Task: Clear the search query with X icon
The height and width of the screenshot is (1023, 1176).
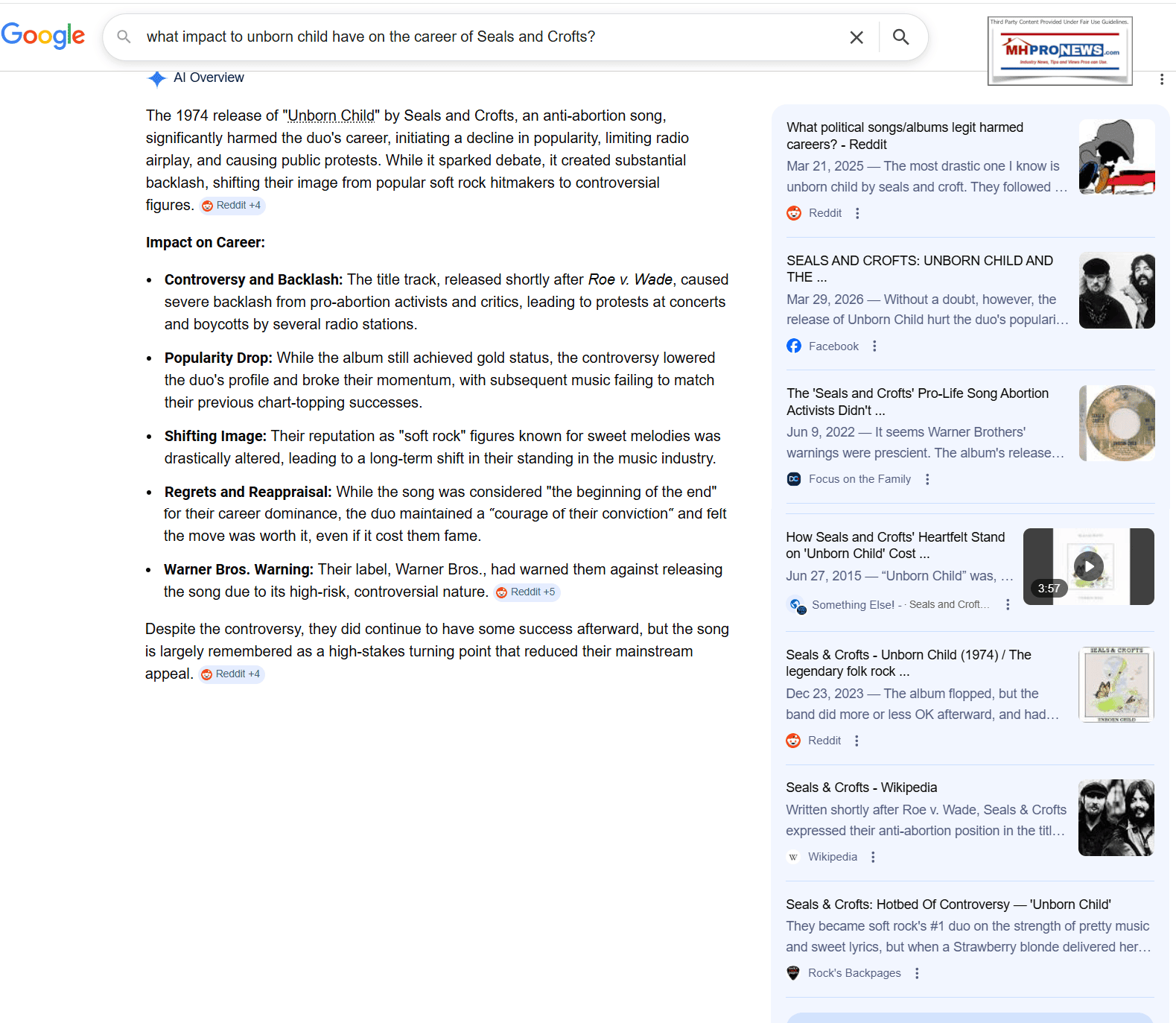Action: pyautogui.click(x=856, y=37)
